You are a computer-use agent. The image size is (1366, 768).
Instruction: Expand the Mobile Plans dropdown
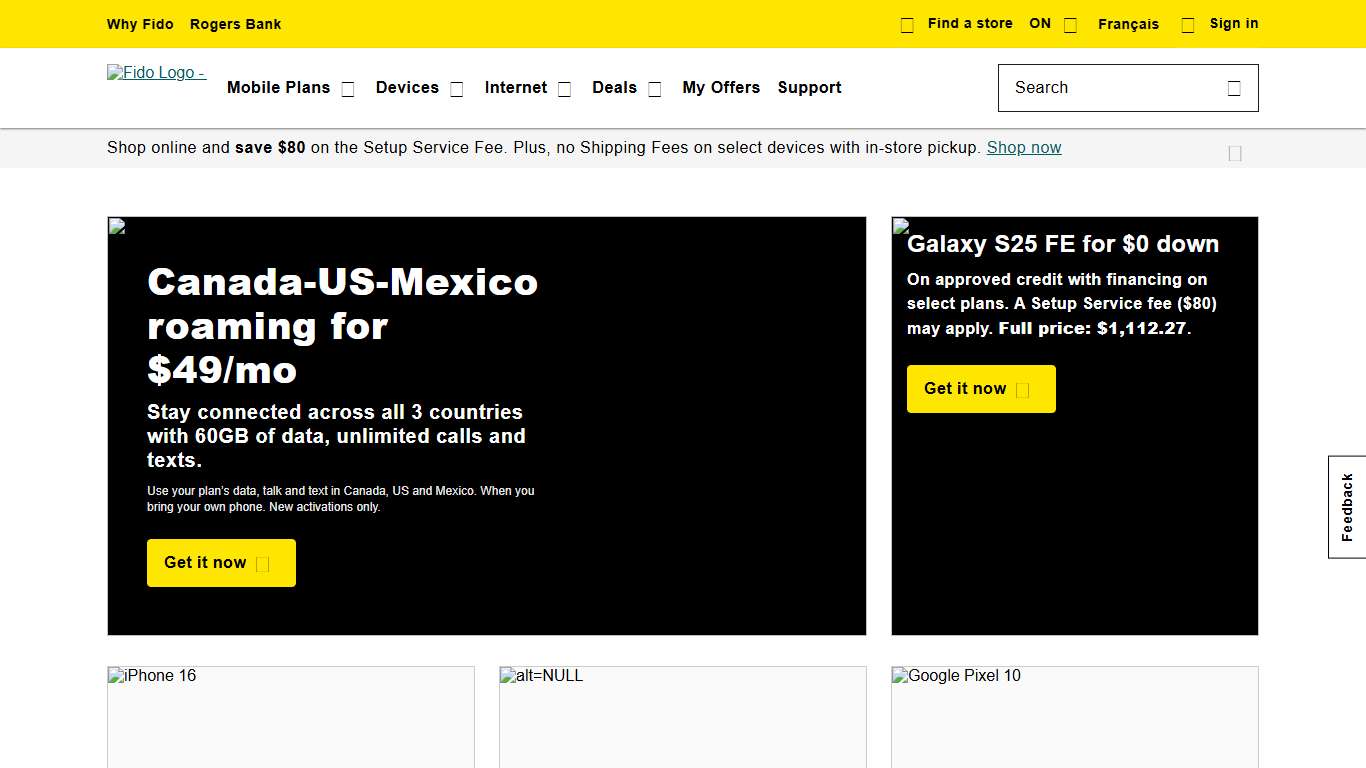[x=347, y=88]
